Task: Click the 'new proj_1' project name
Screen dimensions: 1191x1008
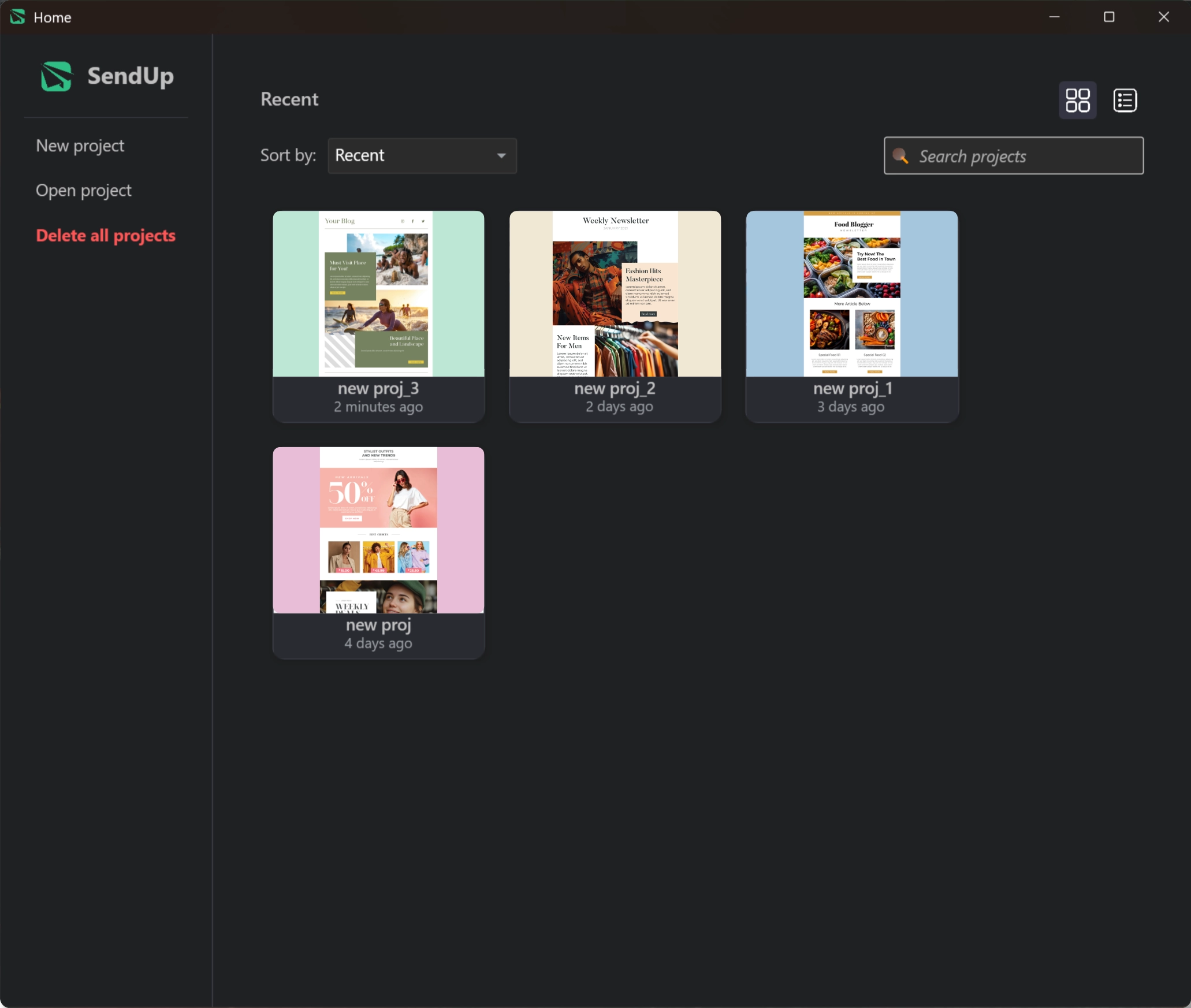Action: [853, 389]
